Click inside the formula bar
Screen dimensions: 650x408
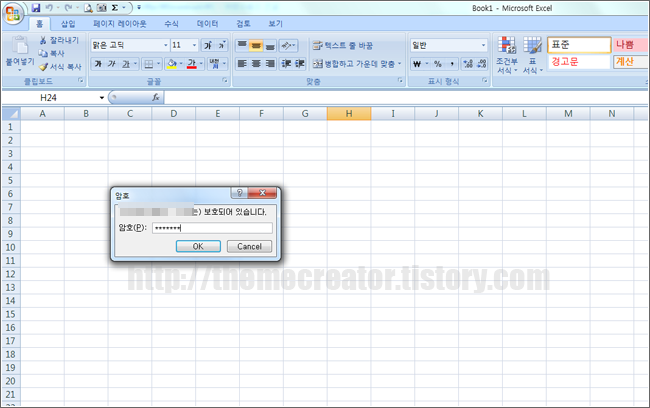[x=406, y=97]
